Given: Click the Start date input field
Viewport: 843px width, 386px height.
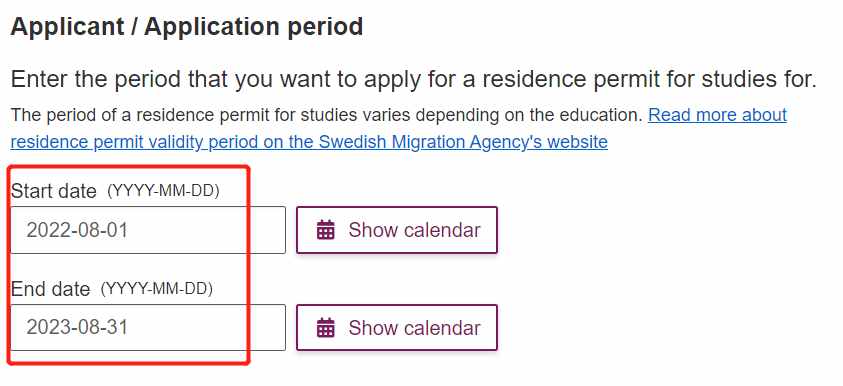Looking at the screenshot, I should coord(148,230).
